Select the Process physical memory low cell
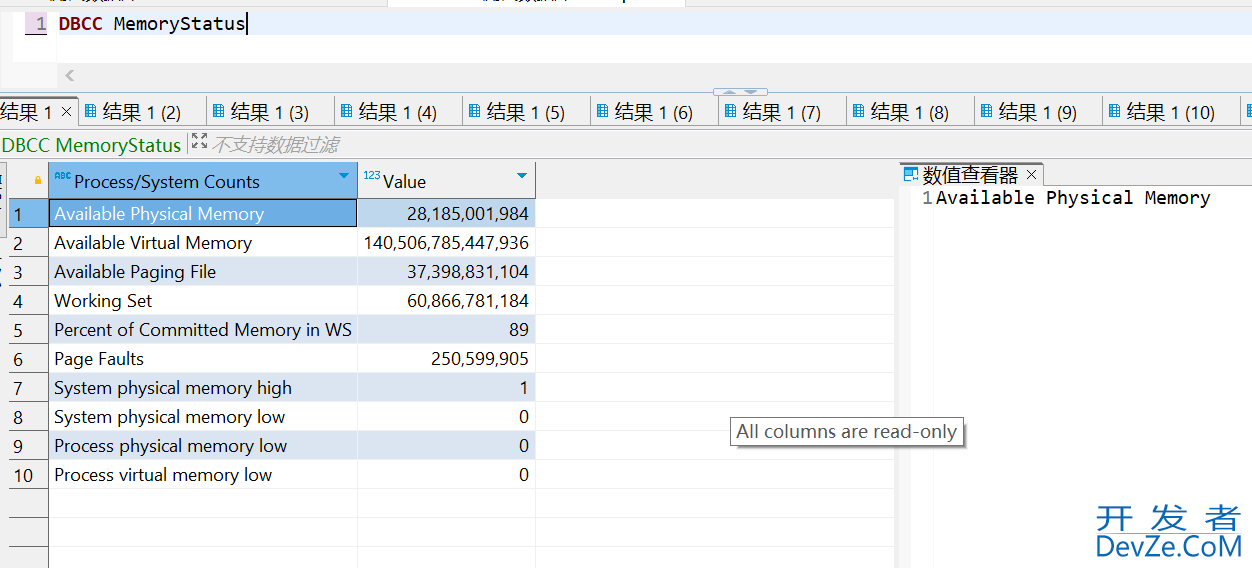The image size is (1252, 568). tap(203, 445)
